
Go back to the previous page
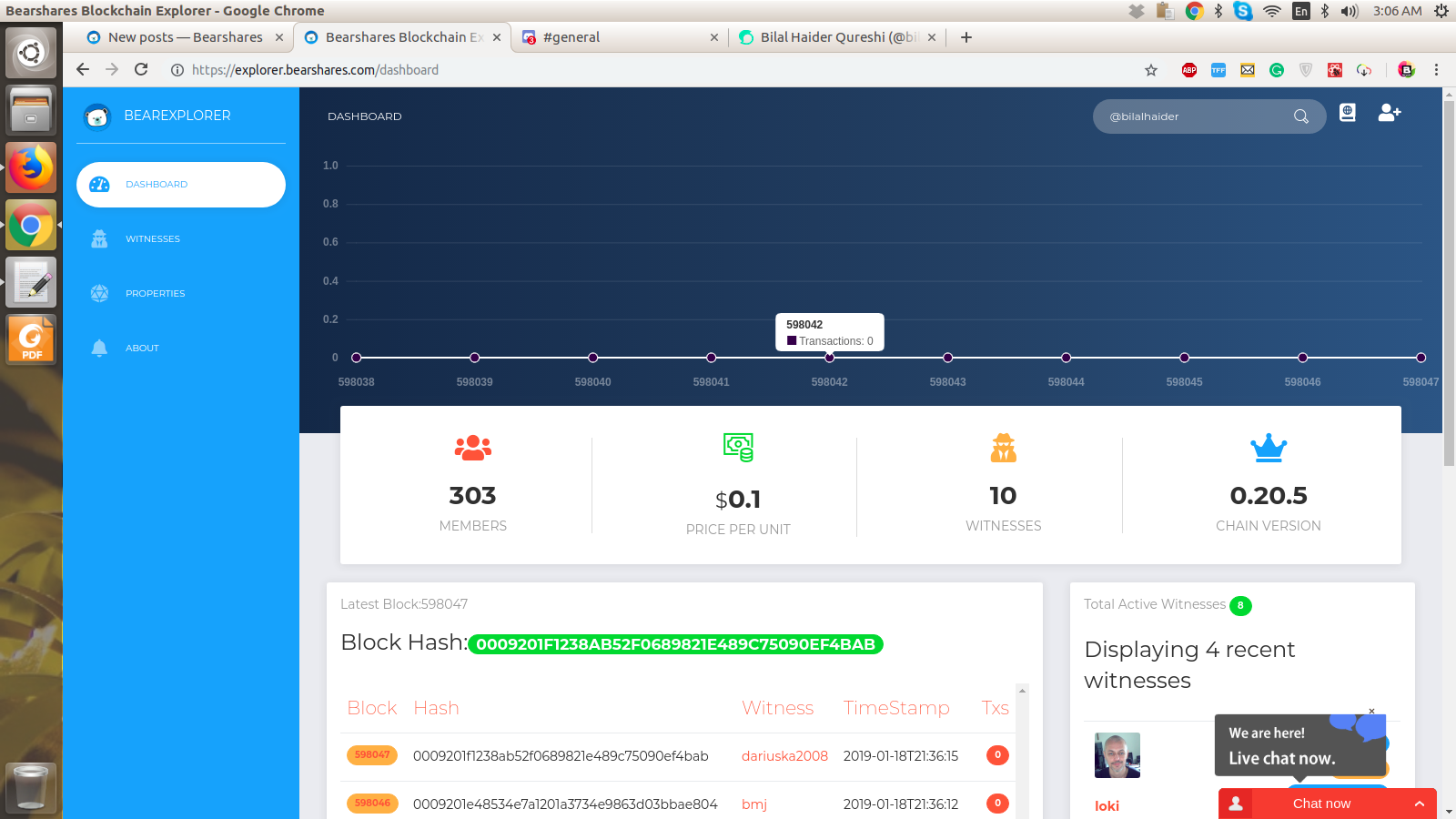click(x=83, y=70)
